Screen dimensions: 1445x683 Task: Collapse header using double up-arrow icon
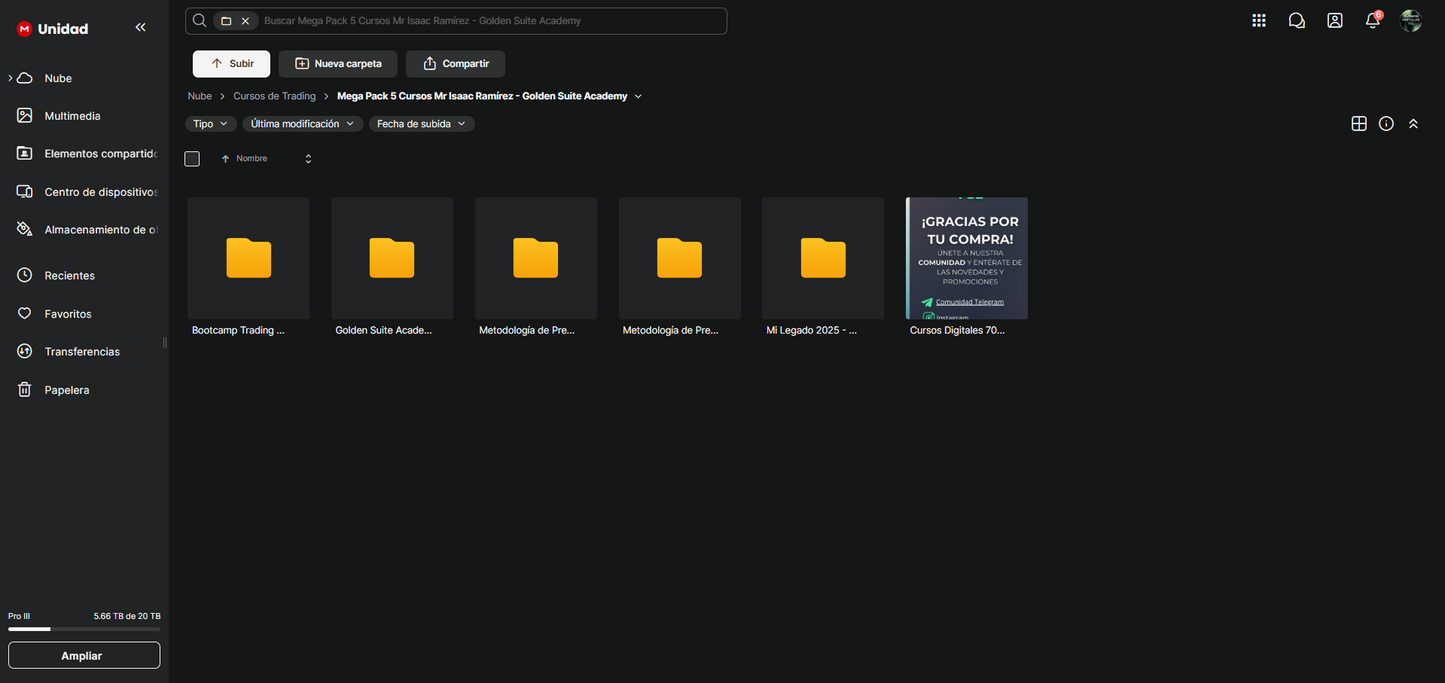(x=1413, y=124)
